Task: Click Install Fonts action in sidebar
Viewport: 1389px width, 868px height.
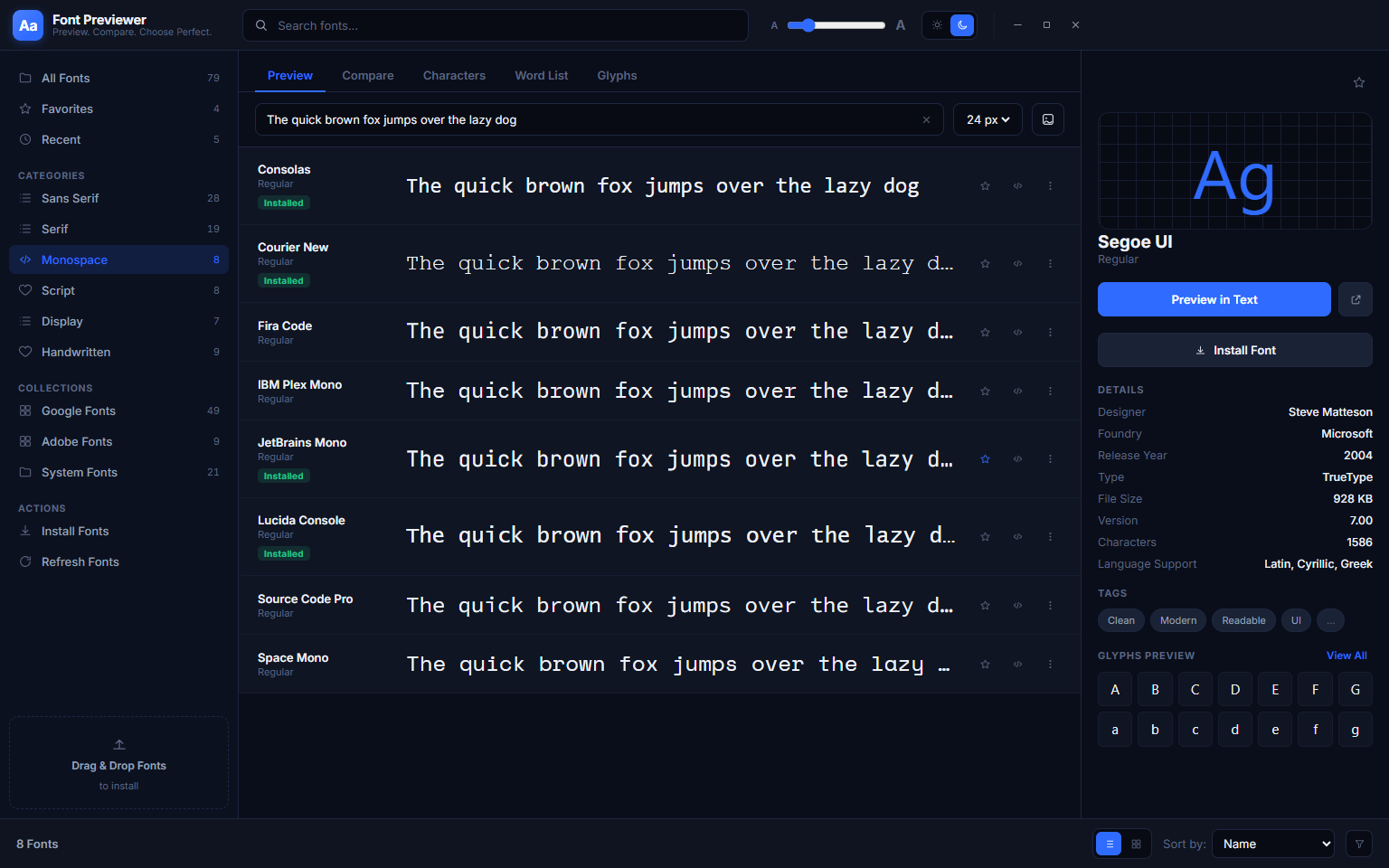Action: [x=118, y=531]
